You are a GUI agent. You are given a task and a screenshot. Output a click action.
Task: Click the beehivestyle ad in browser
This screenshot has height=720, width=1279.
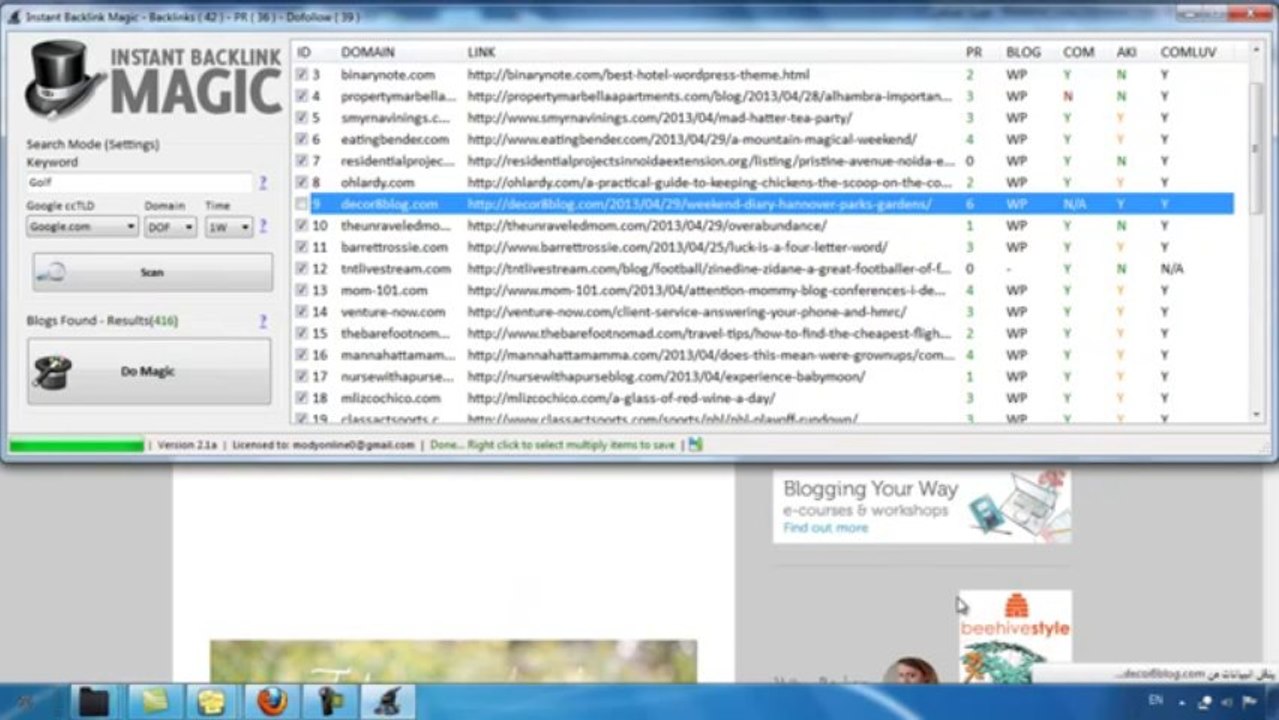[x=1014, y=636]
